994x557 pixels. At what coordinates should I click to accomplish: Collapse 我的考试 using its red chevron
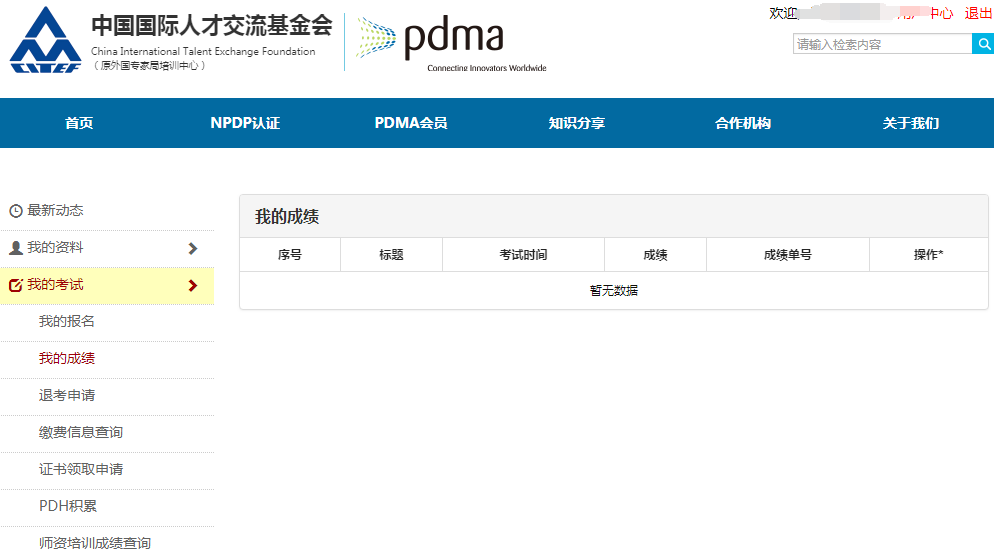click(193, 286)
